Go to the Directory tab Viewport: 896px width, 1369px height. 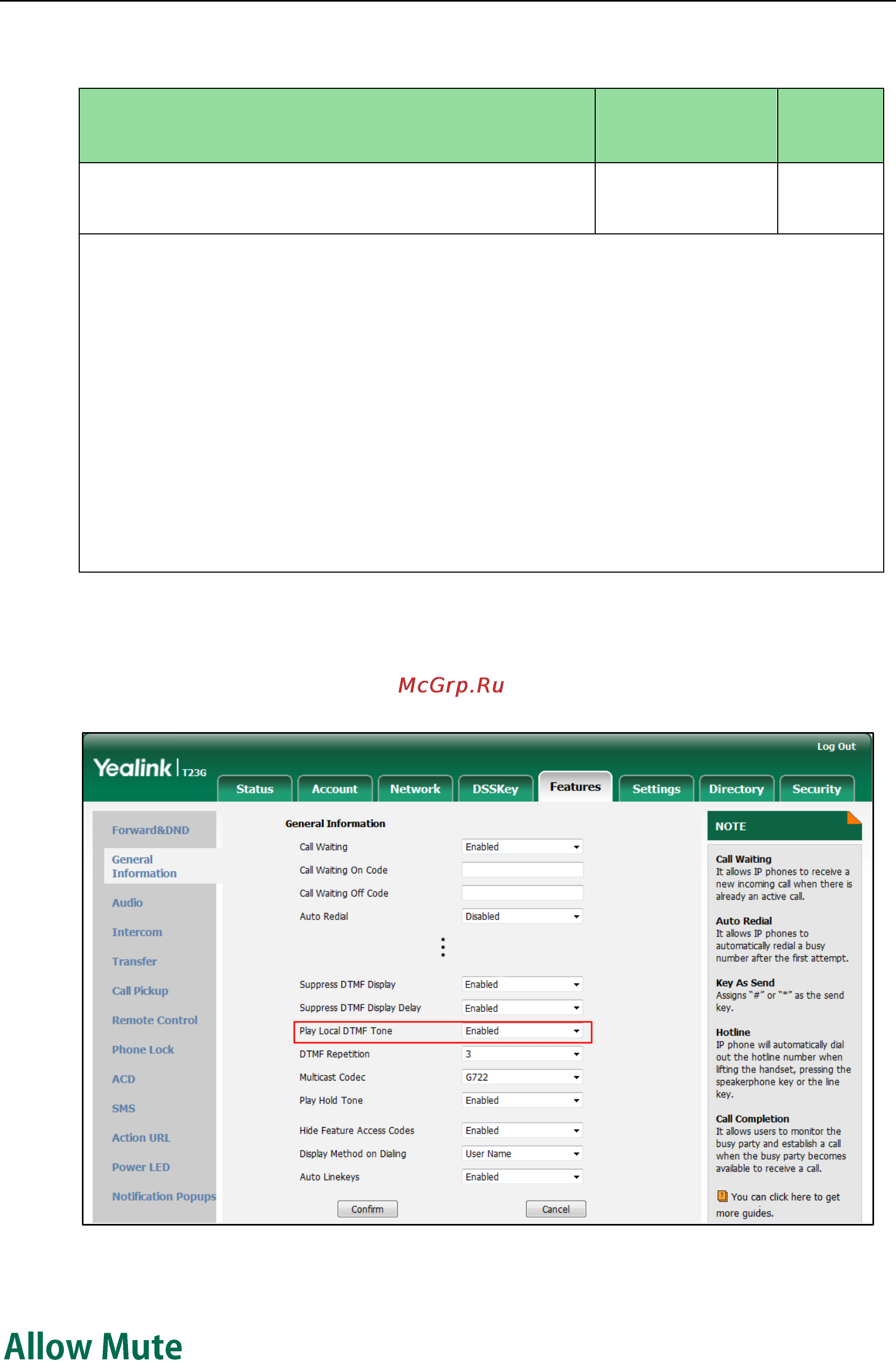[736, 789]
